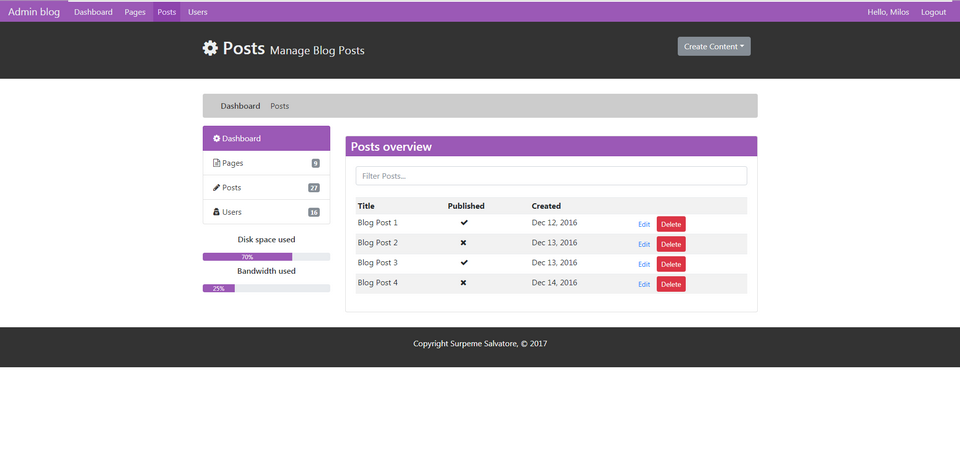Edit Blog Post 4
The image size is (960, 475).
tap(644, 284)
